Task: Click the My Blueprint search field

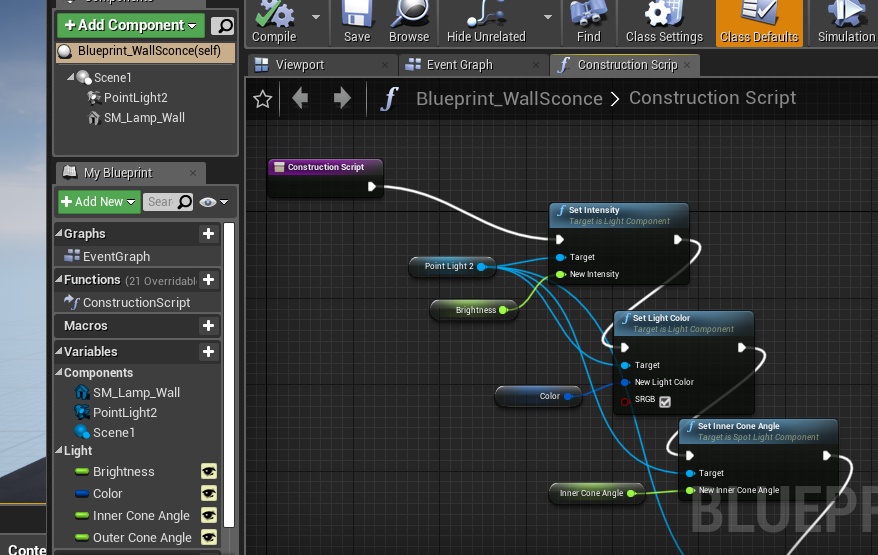Action: pos(160,202)
